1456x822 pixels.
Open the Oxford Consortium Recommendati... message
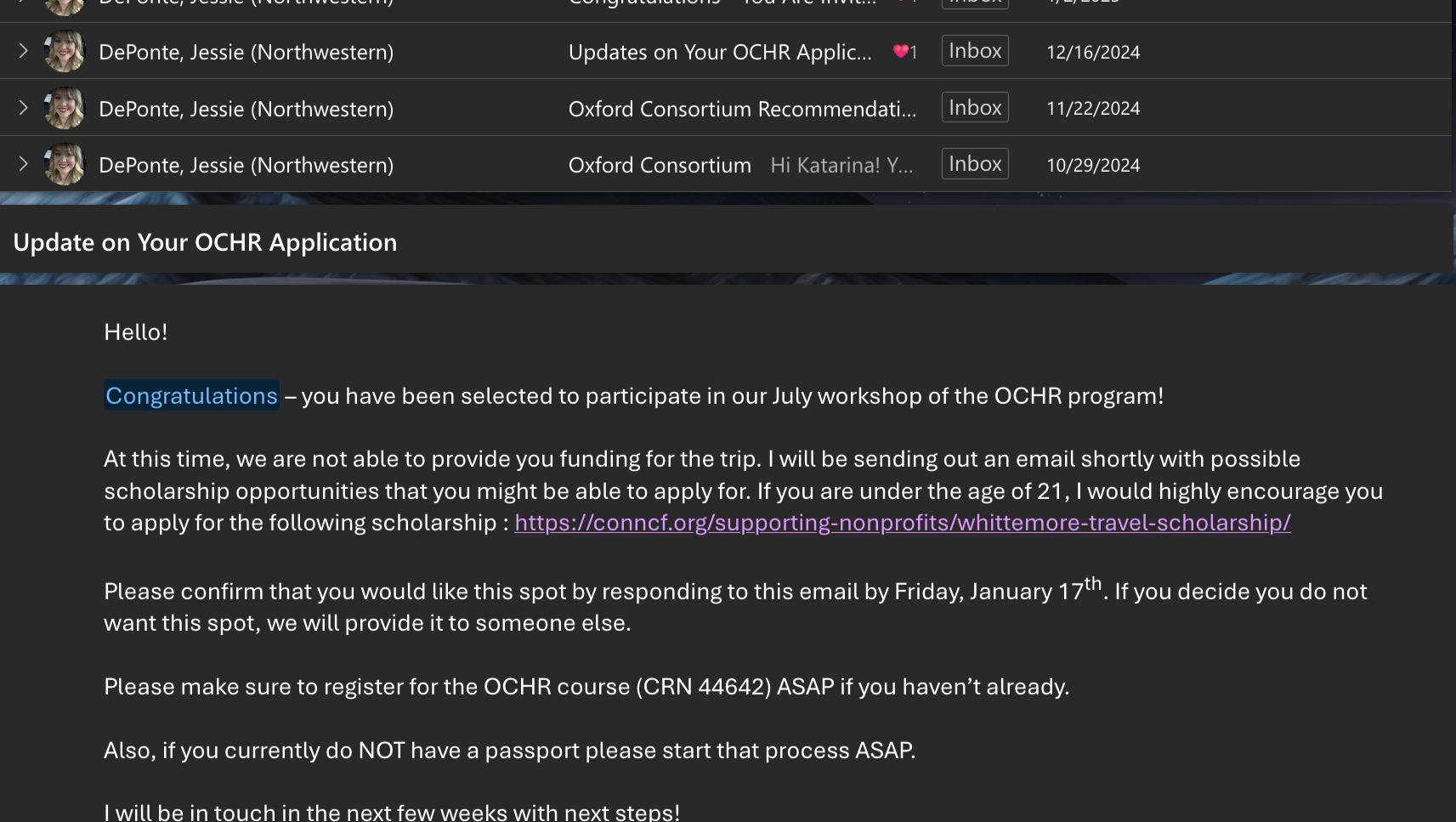(742, 109)
